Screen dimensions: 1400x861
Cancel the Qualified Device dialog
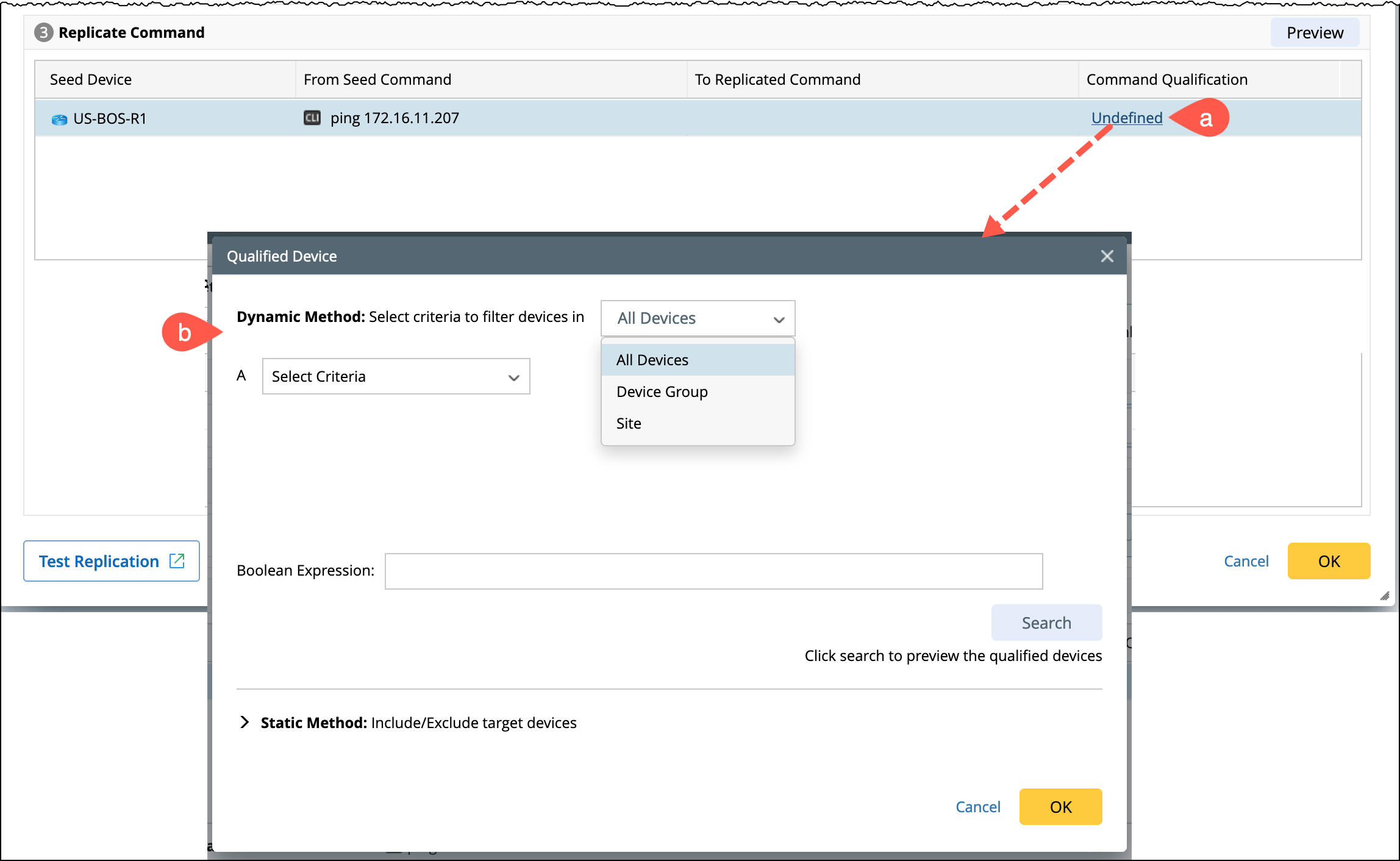pyautogui.click(x=977, y=807)
